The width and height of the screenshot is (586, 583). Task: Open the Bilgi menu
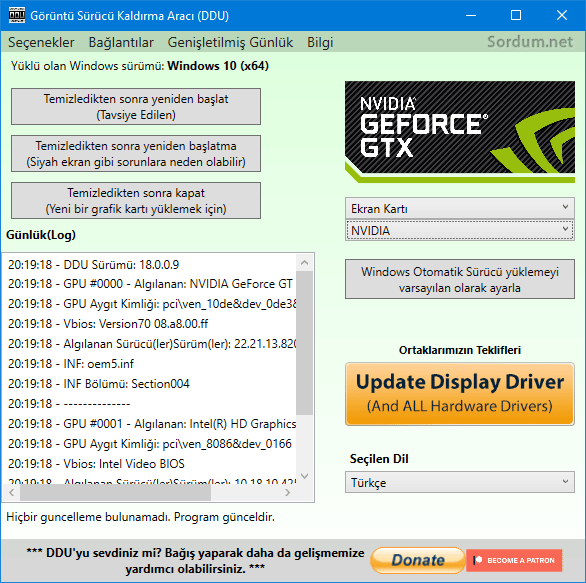pyautogui.click(x=320, y=42)
